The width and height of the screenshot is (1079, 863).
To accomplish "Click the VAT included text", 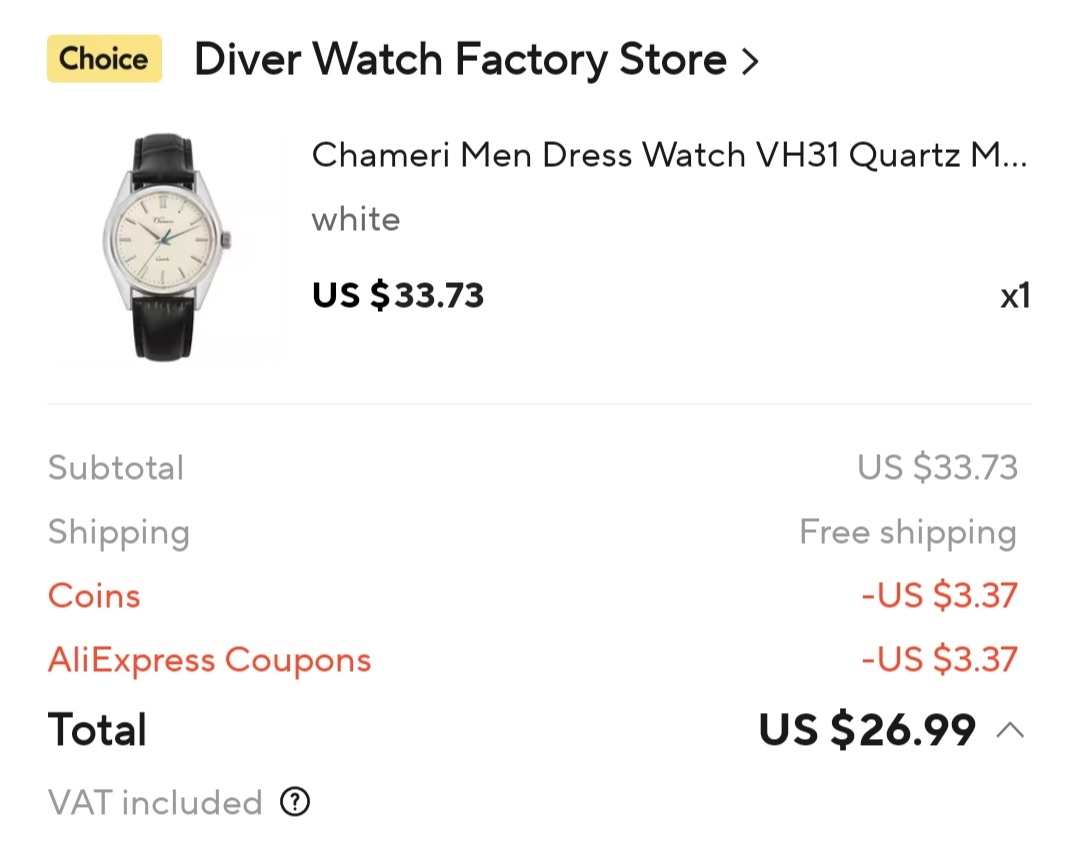I will (155, 802).
